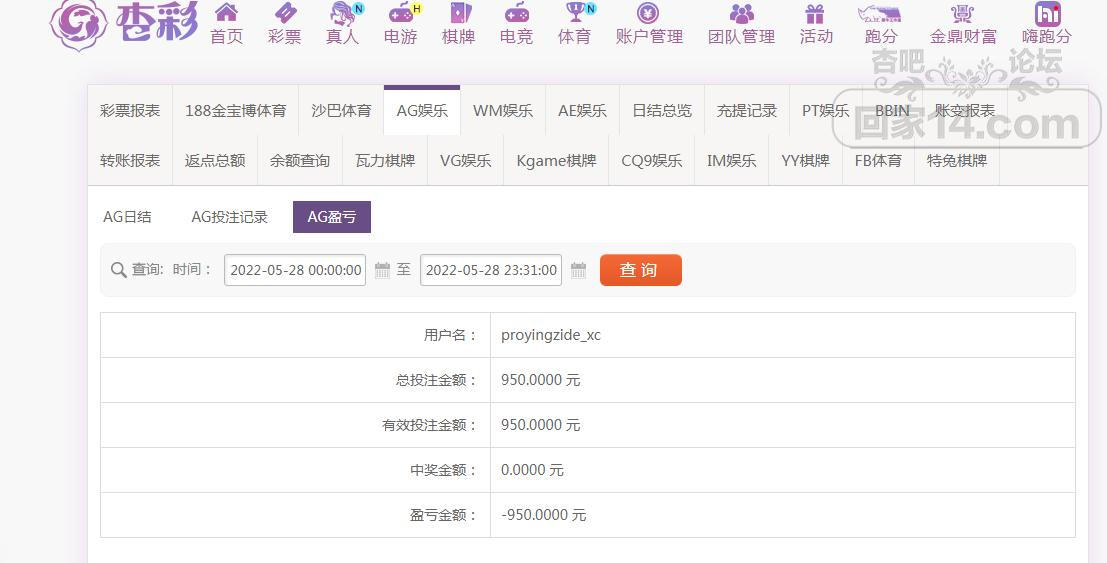Open calendar picker for start time
1107x563 pixels.
[x=382, y=270]
